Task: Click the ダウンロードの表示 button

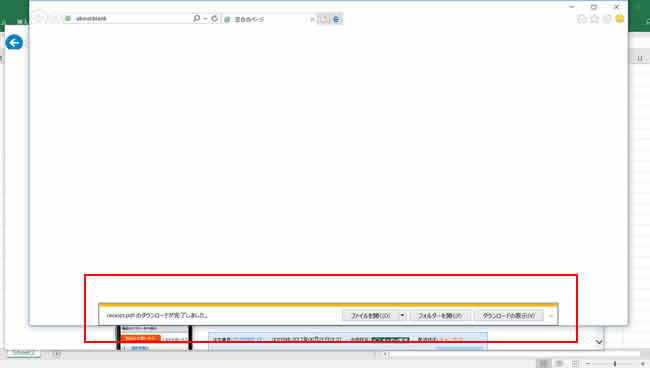Action: [x=509, y=316]
